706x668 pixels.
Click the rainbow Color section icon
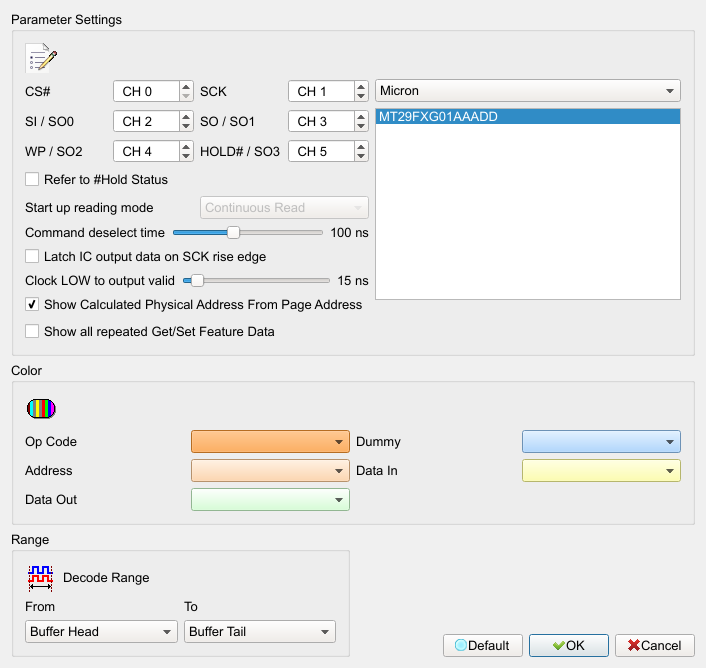point(41,409)
